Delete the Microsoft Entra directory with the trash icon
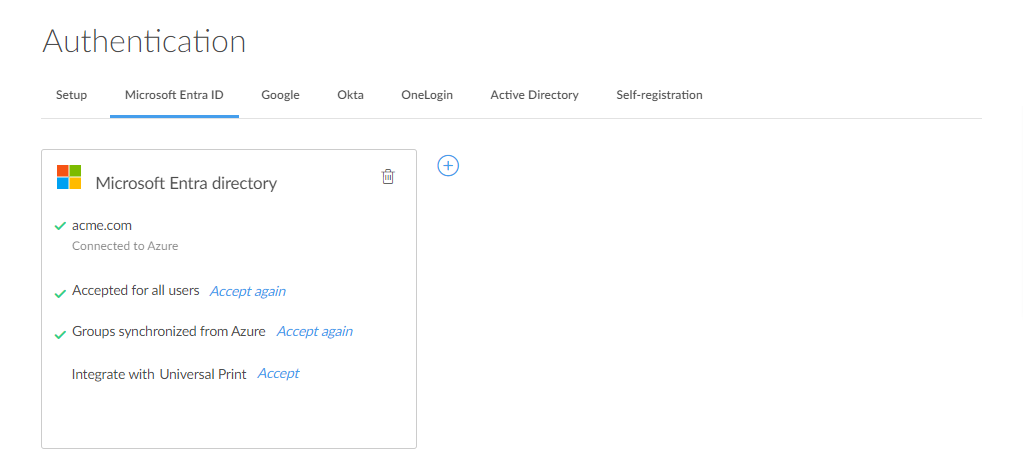The width and height of the screenshot is (1024, 474). click(388, 176)
